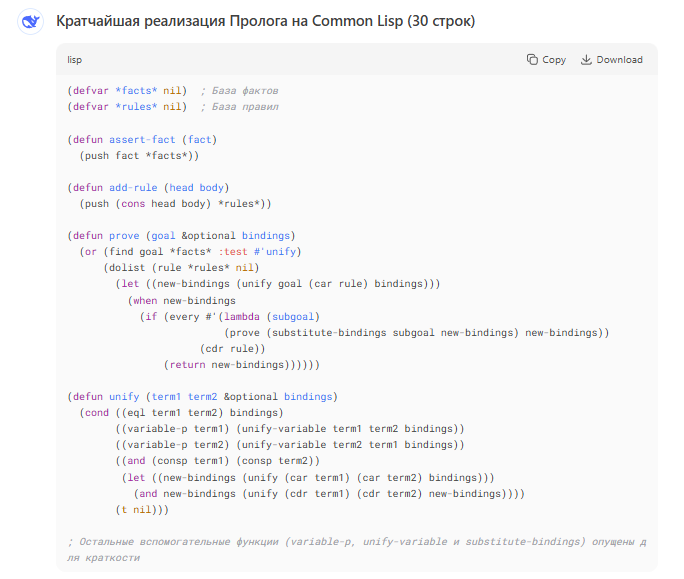Click the line '(defun unify (term1 term2 ...'
This screenshot has height=579, width=684.
point(202,397)
